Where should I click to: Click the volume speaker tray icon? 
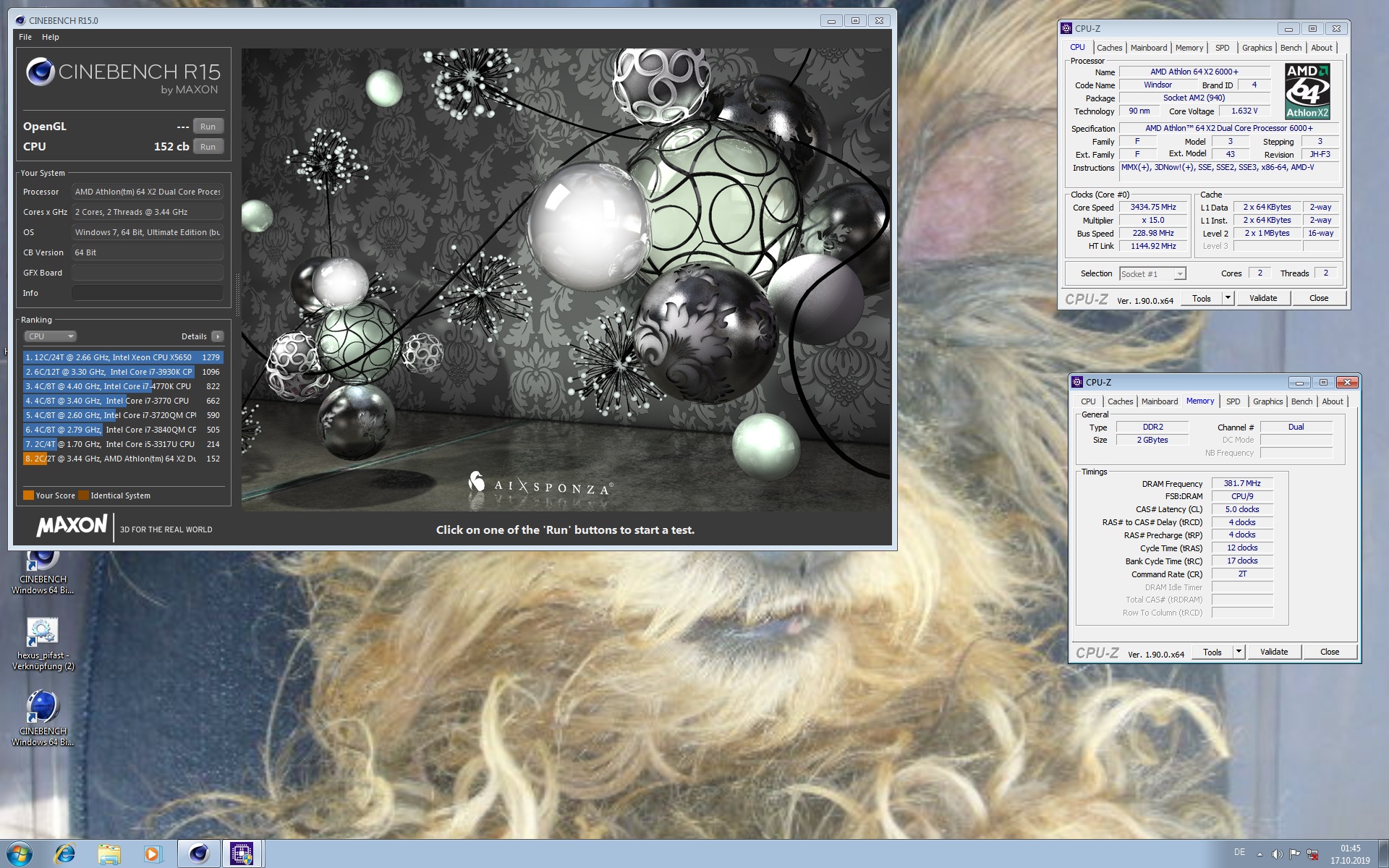click(x=1277, y=854)
